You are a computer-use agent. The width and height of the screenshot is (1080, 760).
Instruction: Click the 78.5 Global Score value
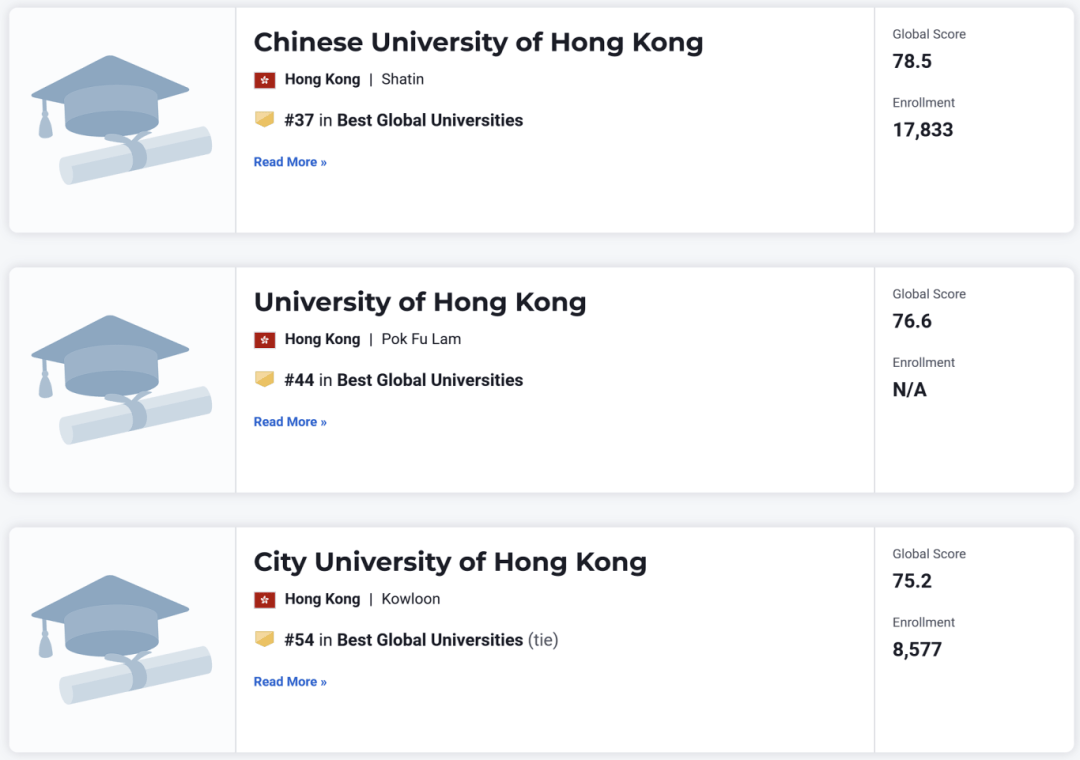tap(912, 61)
